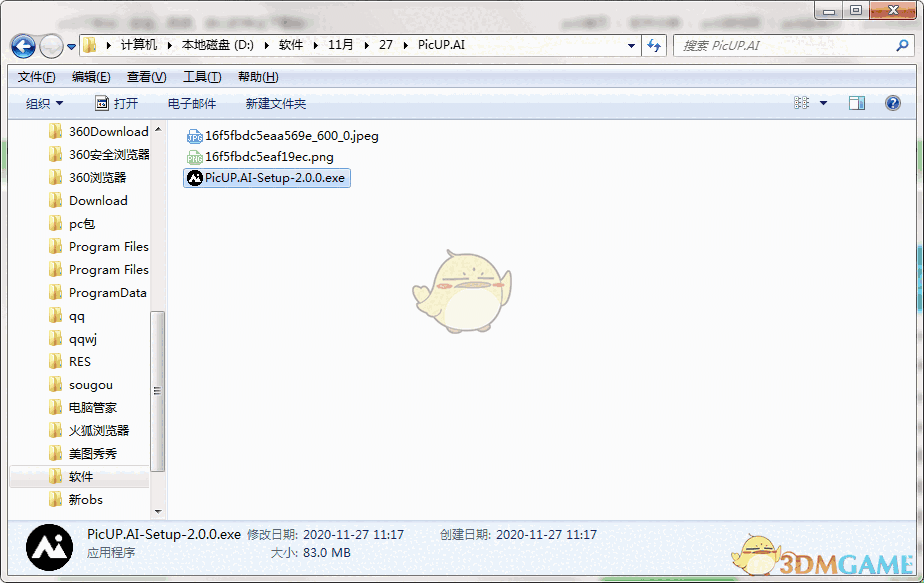Image resolution: width=924 pixels, height=583 pixels.
Task: Click the magnifier icon in the search box
Action: point(902,45)
